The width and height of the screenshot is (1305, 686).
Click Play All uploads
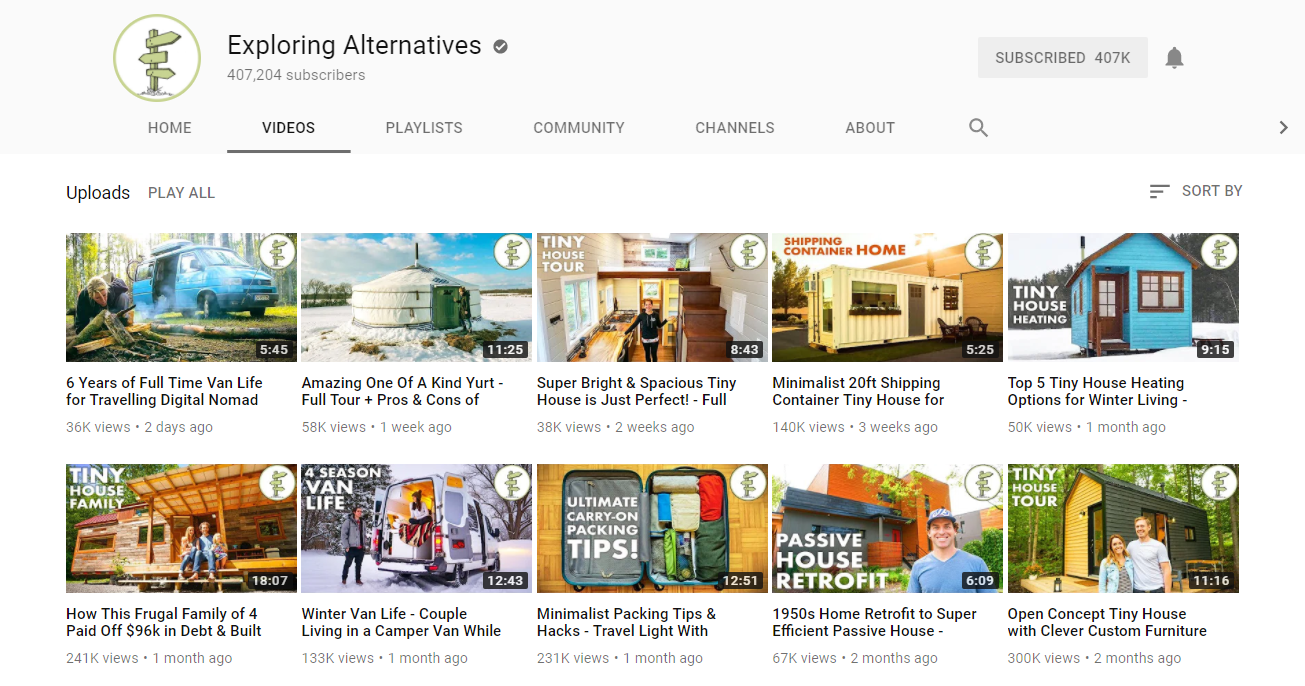(181, 193)
